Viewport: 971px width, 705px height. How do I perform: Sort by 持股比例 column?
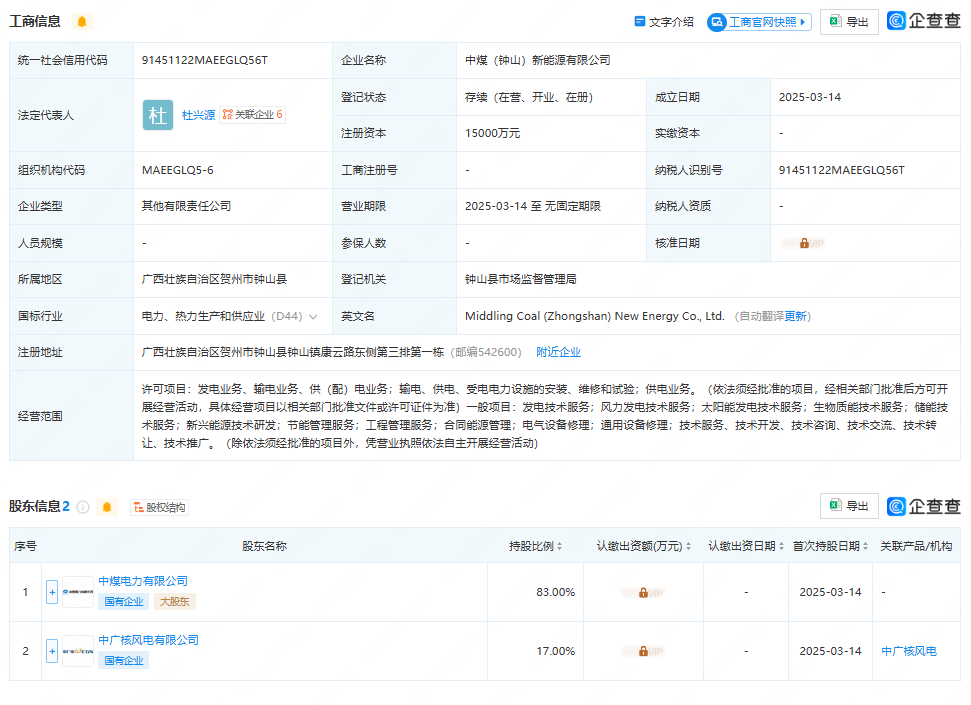pyautogui.click(x=536, y=546)
